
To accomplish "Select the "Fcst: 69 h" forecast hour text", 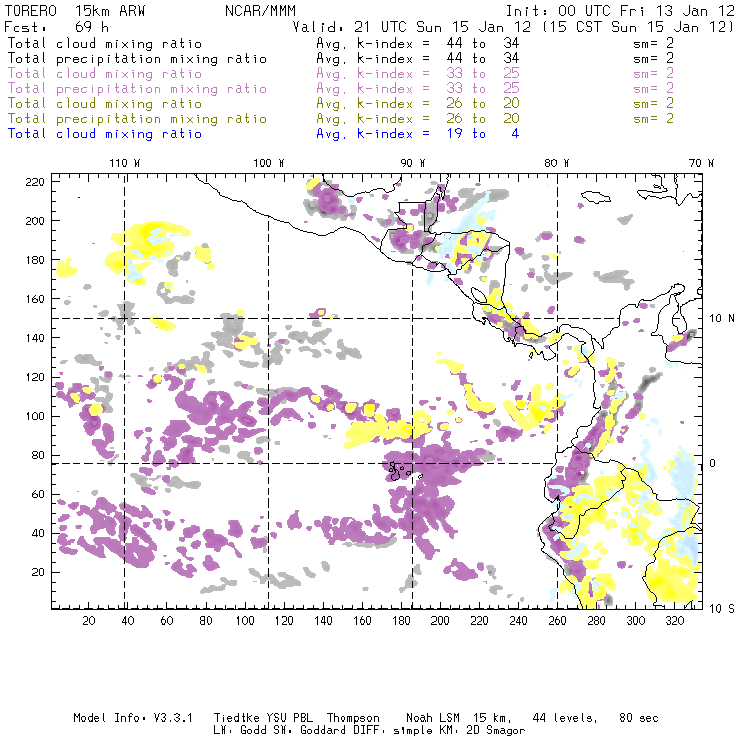I will [57, 27].
